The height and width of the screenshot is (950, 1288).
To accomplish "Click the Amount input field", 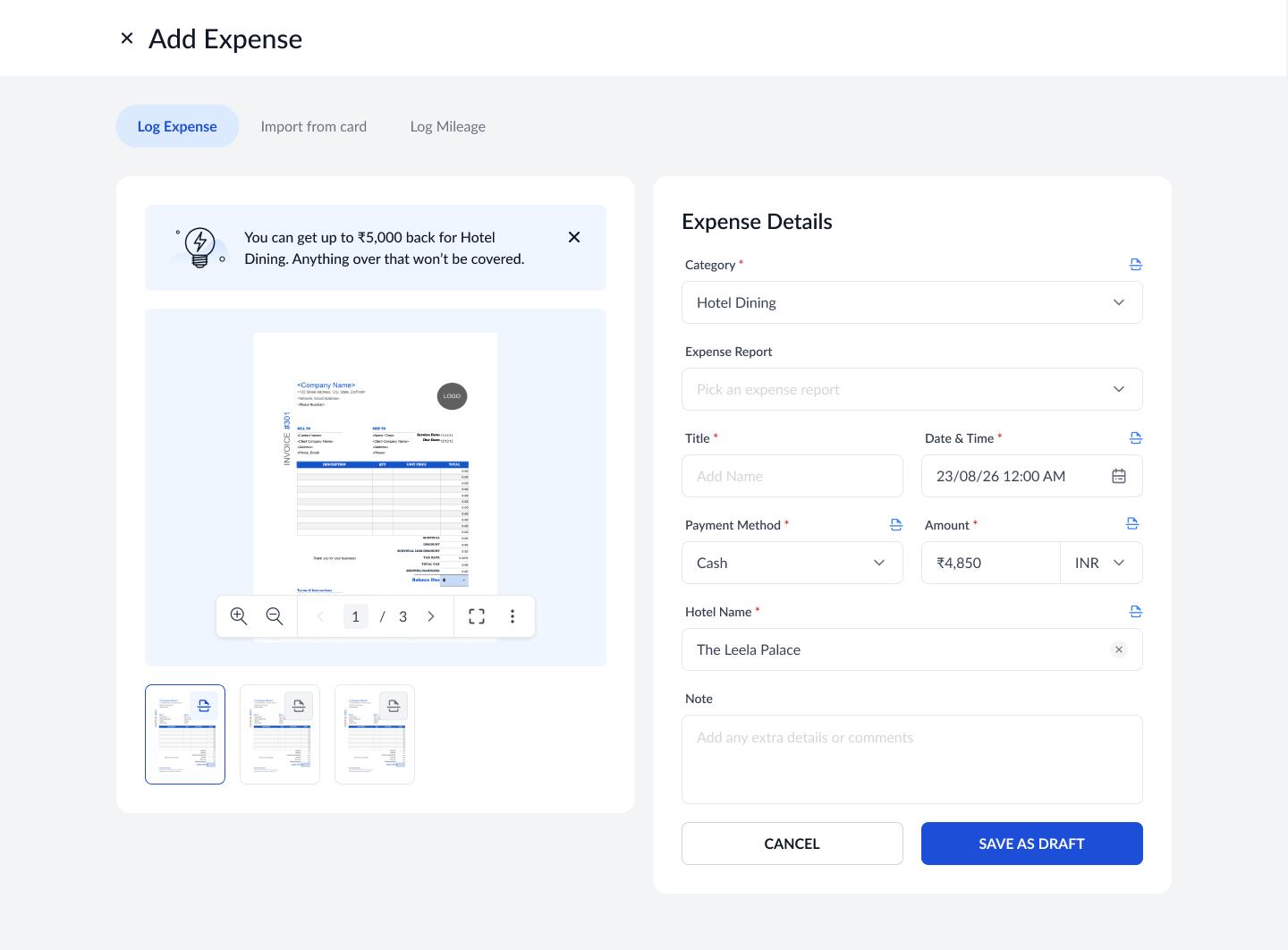I will click(991, 563).
